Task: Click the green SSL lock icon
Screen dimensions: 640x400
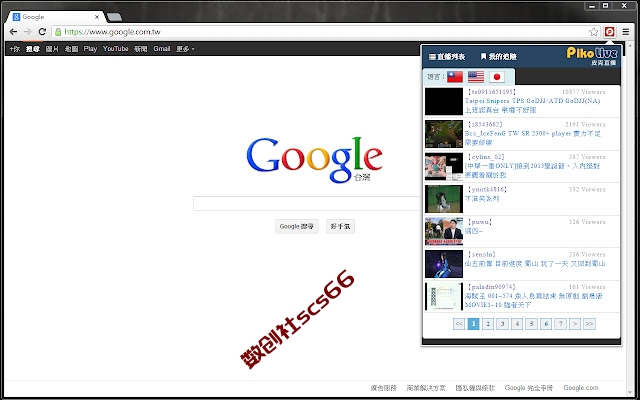Action: [x=58, y=32]
